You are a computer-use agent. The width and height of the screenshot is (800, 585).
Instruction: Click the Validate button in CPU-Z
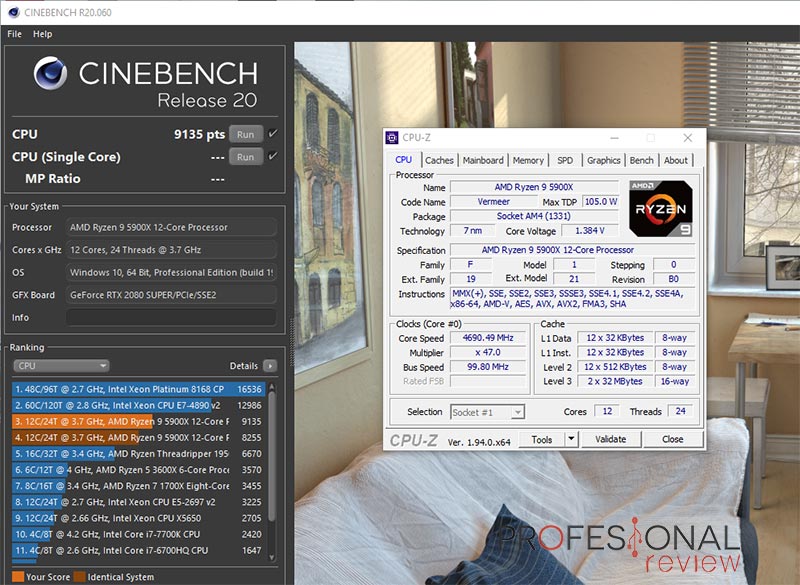tap(610, 439)
